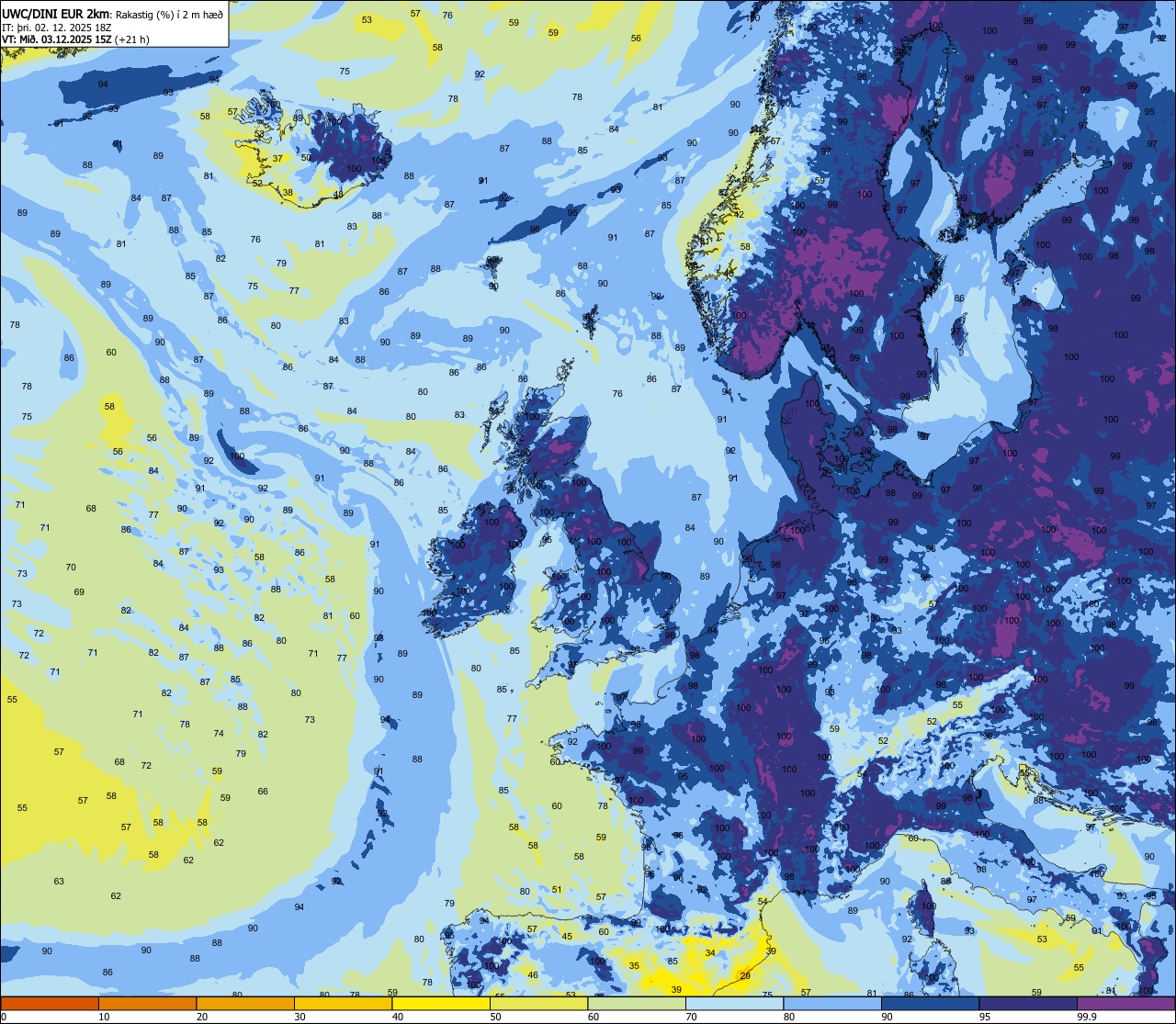
Task: Click the humidity value 45 over northern Spain
Action: pyautogui.click(x=567, y=937)
